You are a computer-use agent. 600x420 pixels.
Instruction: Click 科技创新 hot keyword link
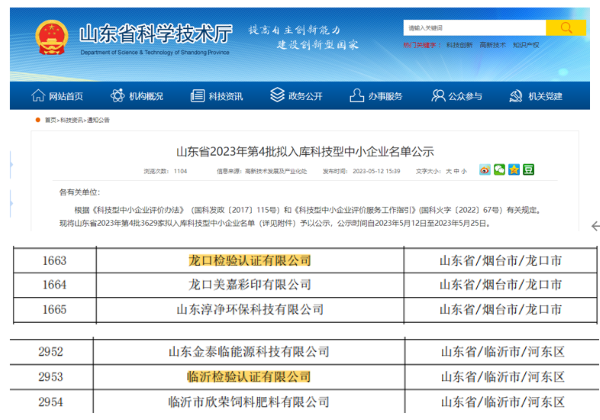(x=458, y=45)
